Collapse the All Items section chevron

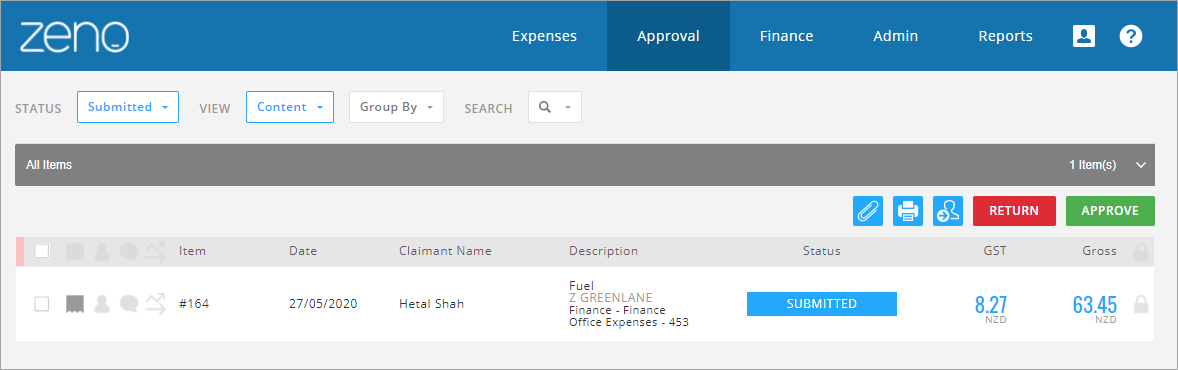(1141, 165)
